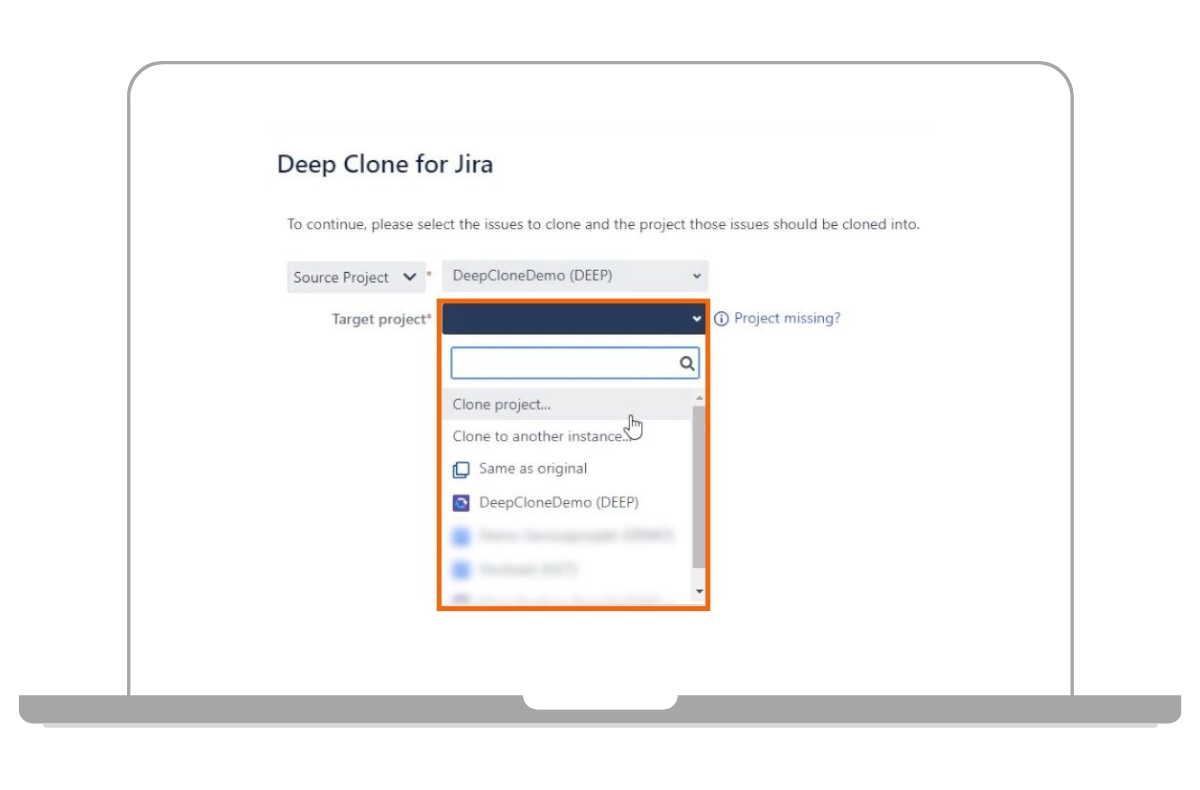Click the first blurred project's avatar icon
Viewport: 1200px width, 790px height.
(461, 536)
